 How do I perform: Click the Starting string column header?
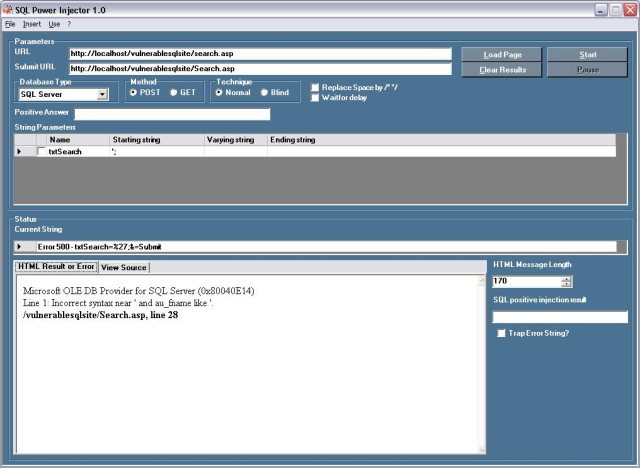point(157,140)
